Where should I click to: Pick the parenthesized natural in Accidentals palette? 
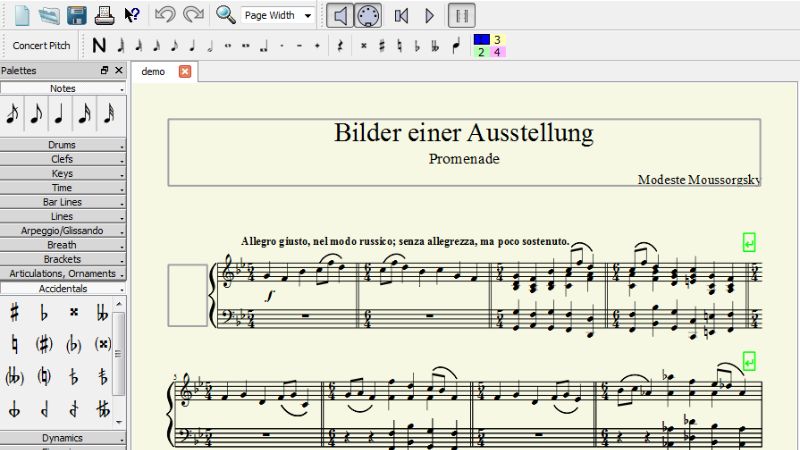[44, 377]
